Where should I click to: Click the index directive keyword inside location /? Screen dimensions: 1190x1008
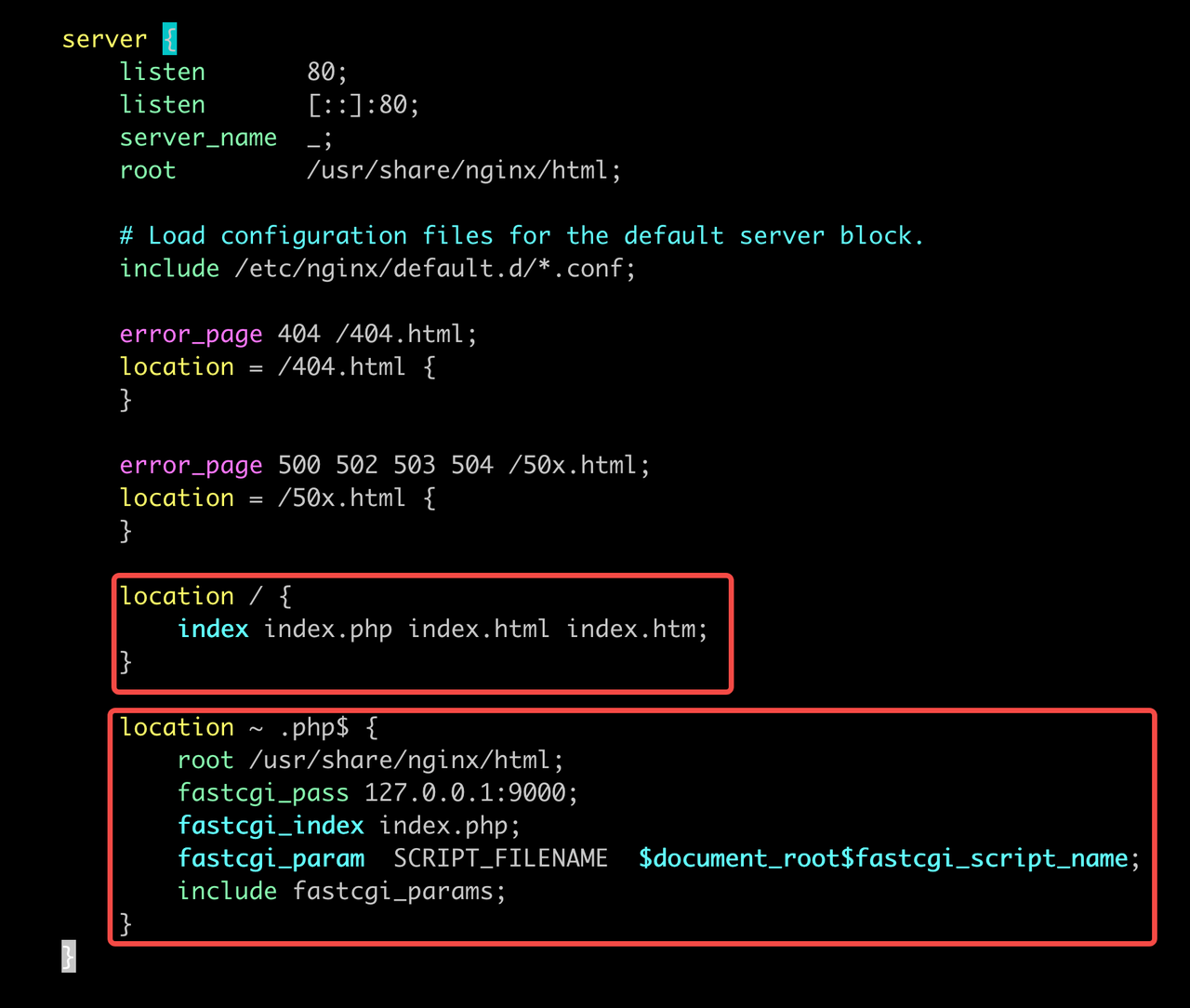tap(213, 630)
